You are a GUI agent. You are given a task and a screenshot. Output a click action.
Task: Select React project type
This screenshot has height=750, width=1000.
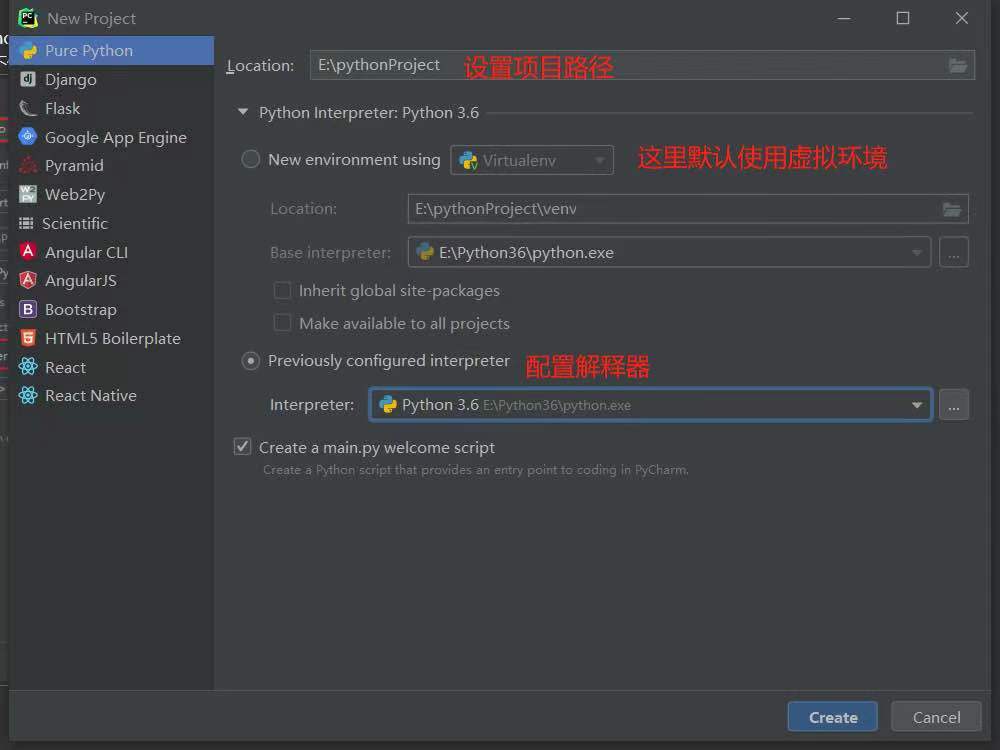click(x=112, y=367)
